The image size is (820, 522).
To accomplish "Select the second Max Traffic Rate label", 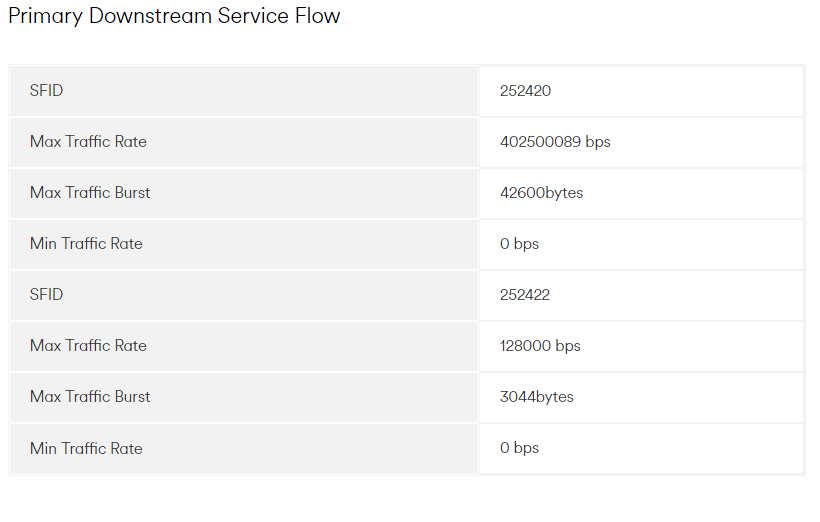I will pos(88,346).
